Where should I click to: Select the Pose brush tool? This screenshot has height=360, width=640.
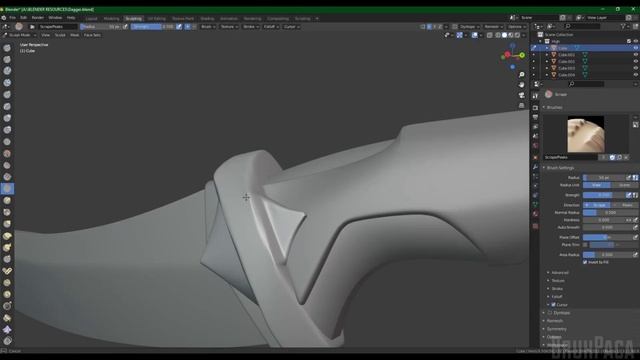7,271
